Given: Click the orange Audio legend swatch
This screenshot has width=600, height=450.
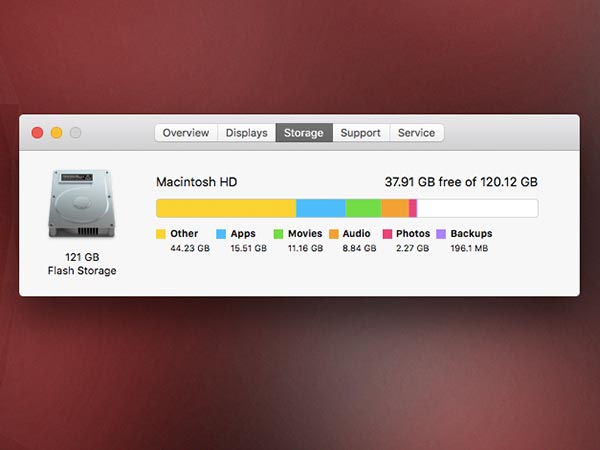Looking at the screenshot, I should pyautogui.click(x=334, y=234).
